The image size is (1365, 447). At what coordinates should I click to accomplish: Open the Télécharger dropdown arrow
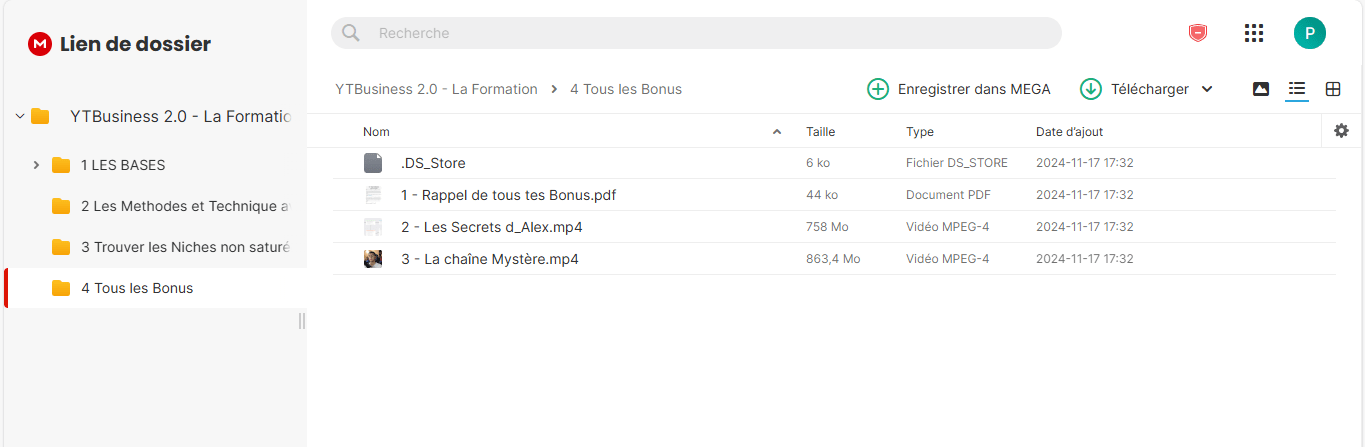[1207, 89]
